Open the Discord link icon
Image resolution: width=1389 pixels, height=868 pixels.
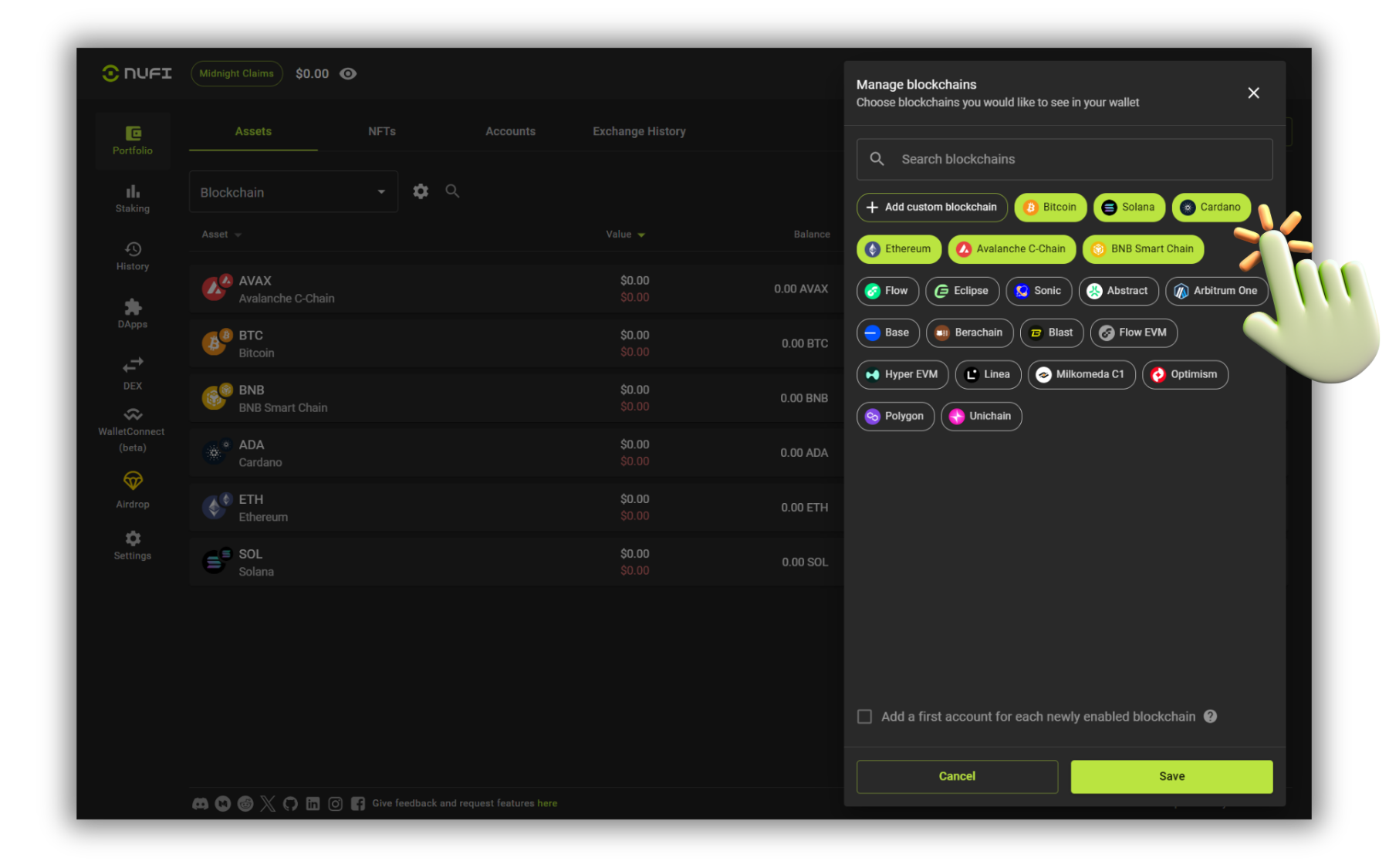[x=200, y=804]
